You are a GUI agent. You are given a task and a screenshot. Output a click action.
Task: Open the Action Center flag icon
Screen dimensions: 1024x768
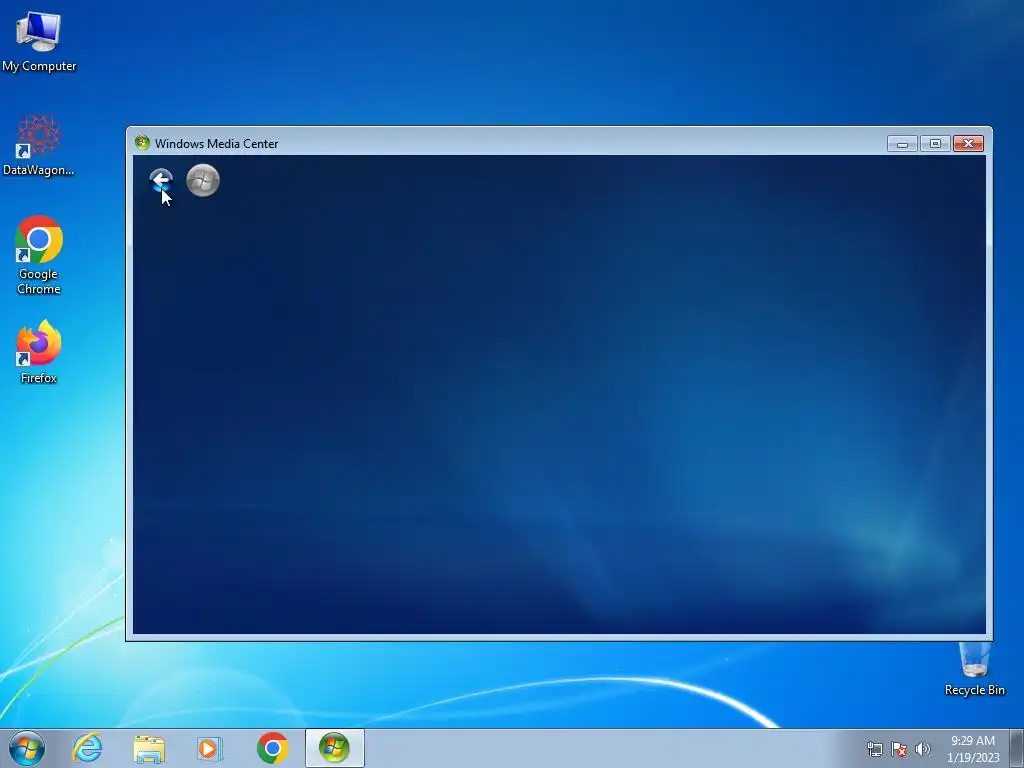click(x=899, y=749)
